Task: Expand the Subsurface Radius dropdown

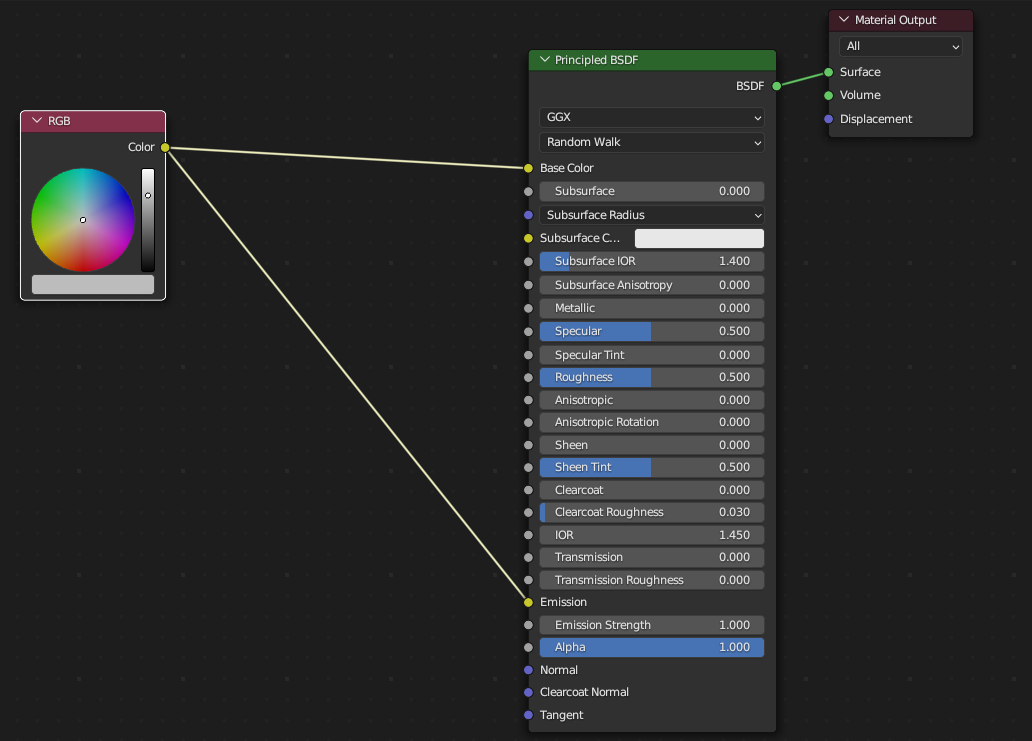Action: [x=651, y=215]
